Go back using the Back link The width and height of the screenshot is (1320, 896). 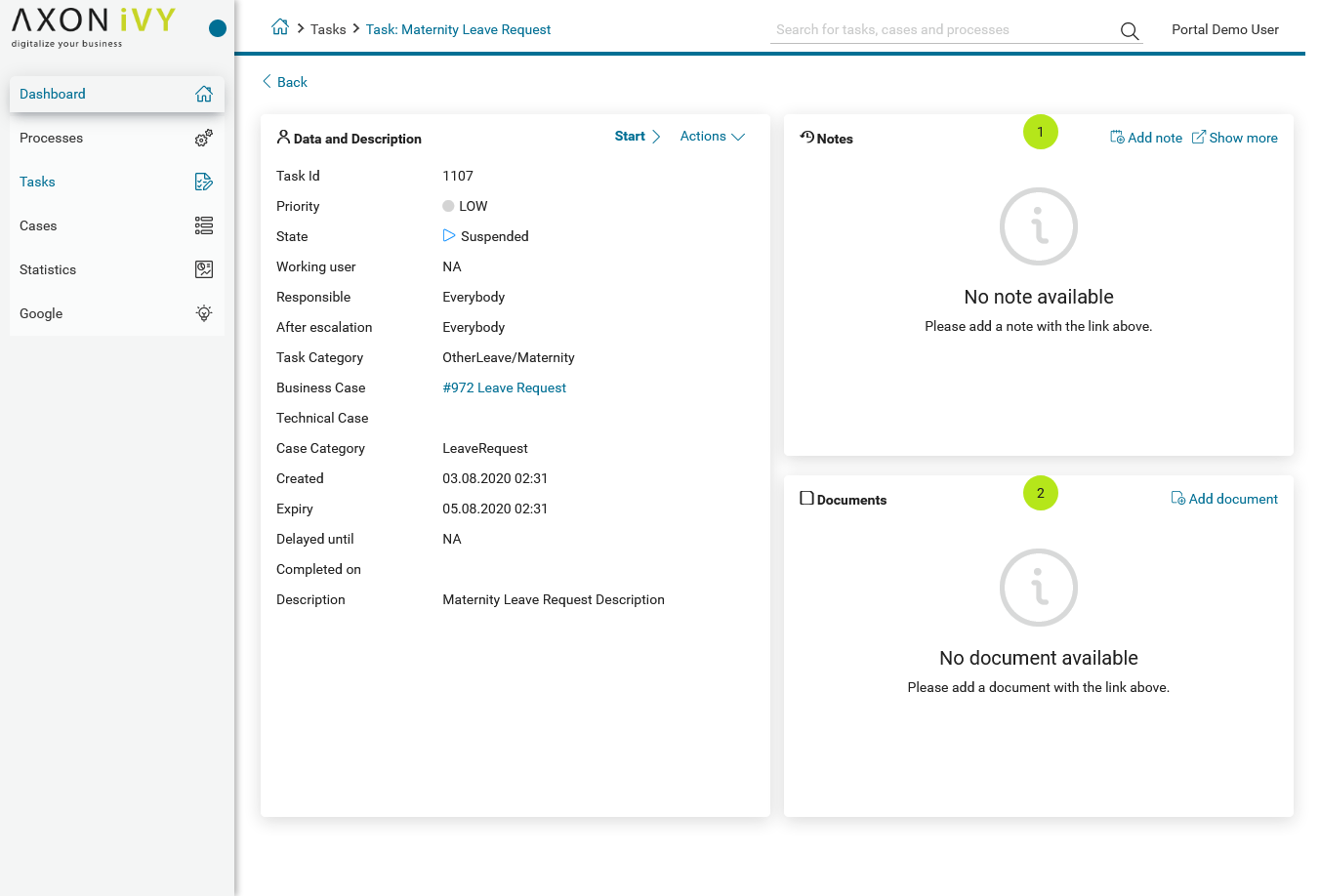(x=285, y=82)
